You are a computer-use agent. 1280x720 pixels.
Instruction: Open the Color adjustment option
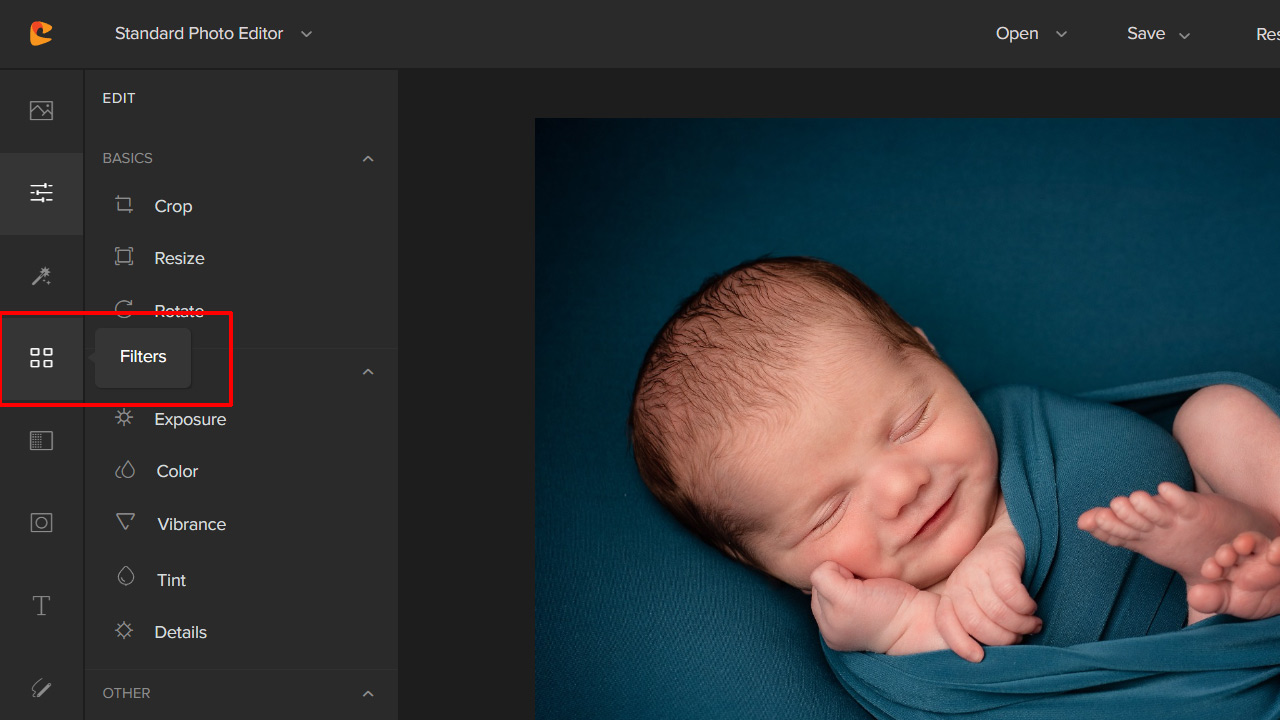pyautogui.click(x=177, y=471)
